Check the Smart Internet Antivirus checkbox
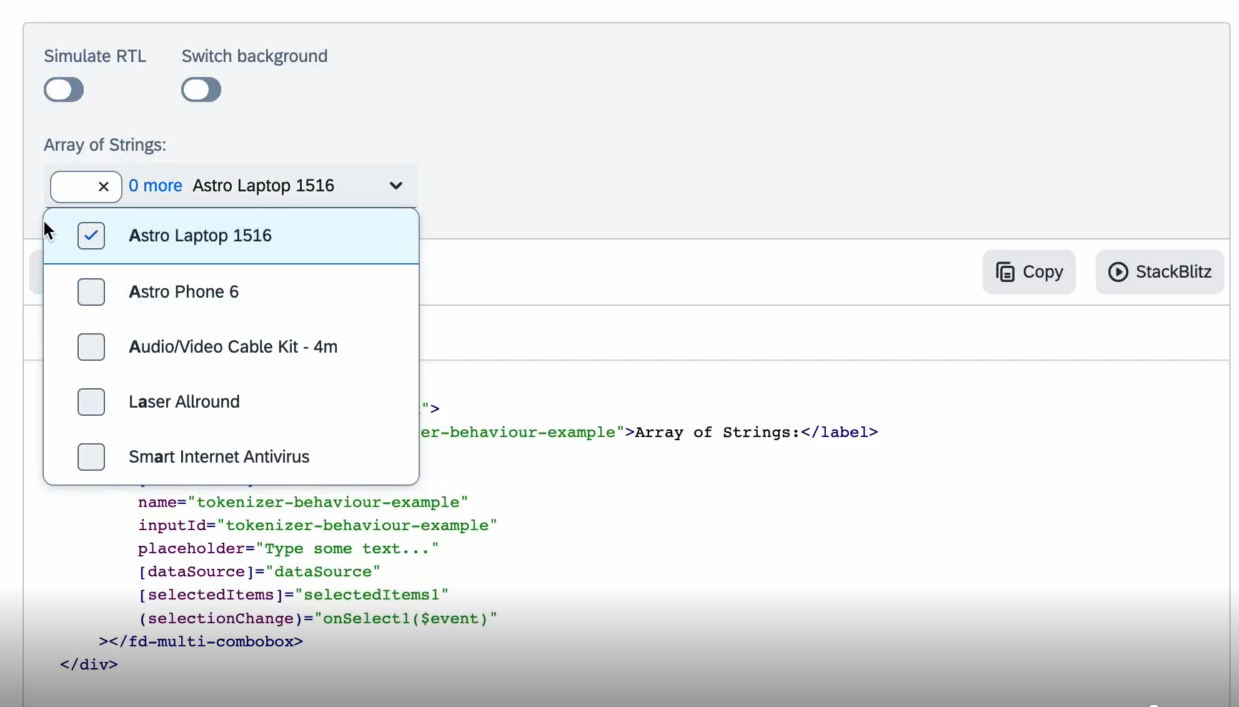This screenshot has width=1239, height=707. (x=91, y=456)
